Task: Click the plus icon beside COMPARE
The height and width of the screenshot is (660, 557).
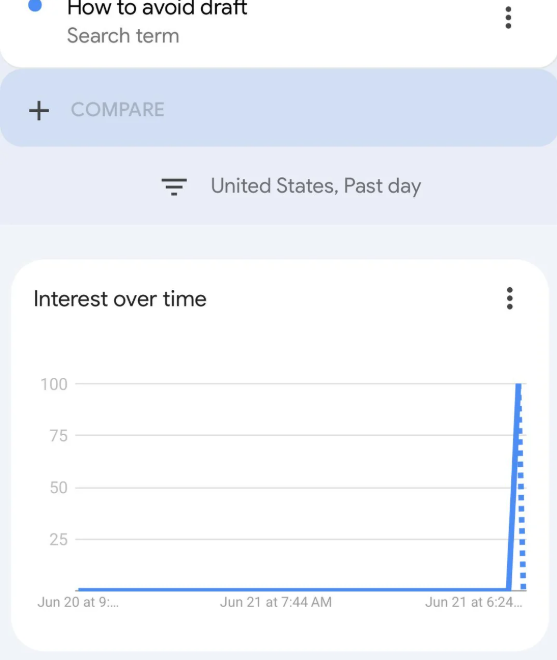Action: click(x=39, y=111)
